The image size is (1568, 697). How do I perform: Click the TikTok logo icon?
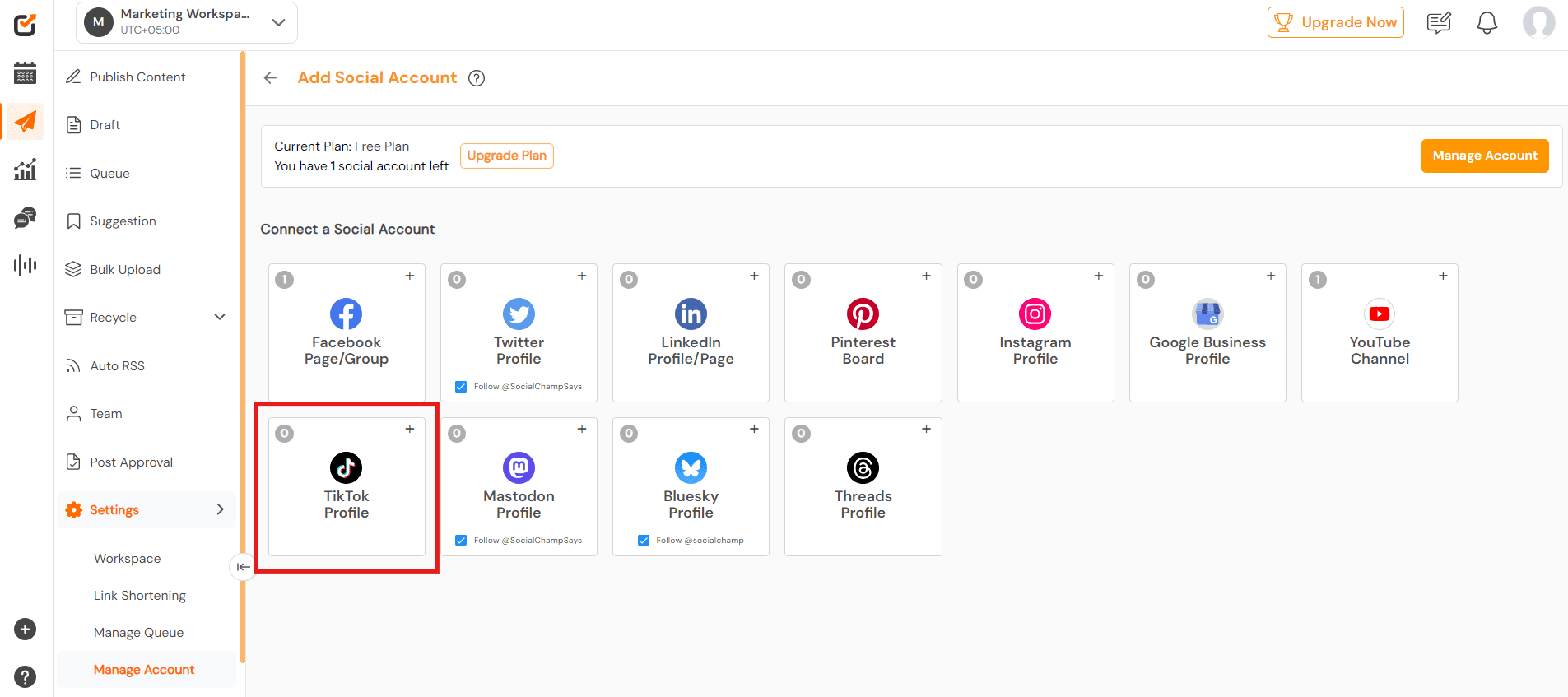tap(346, 467)
